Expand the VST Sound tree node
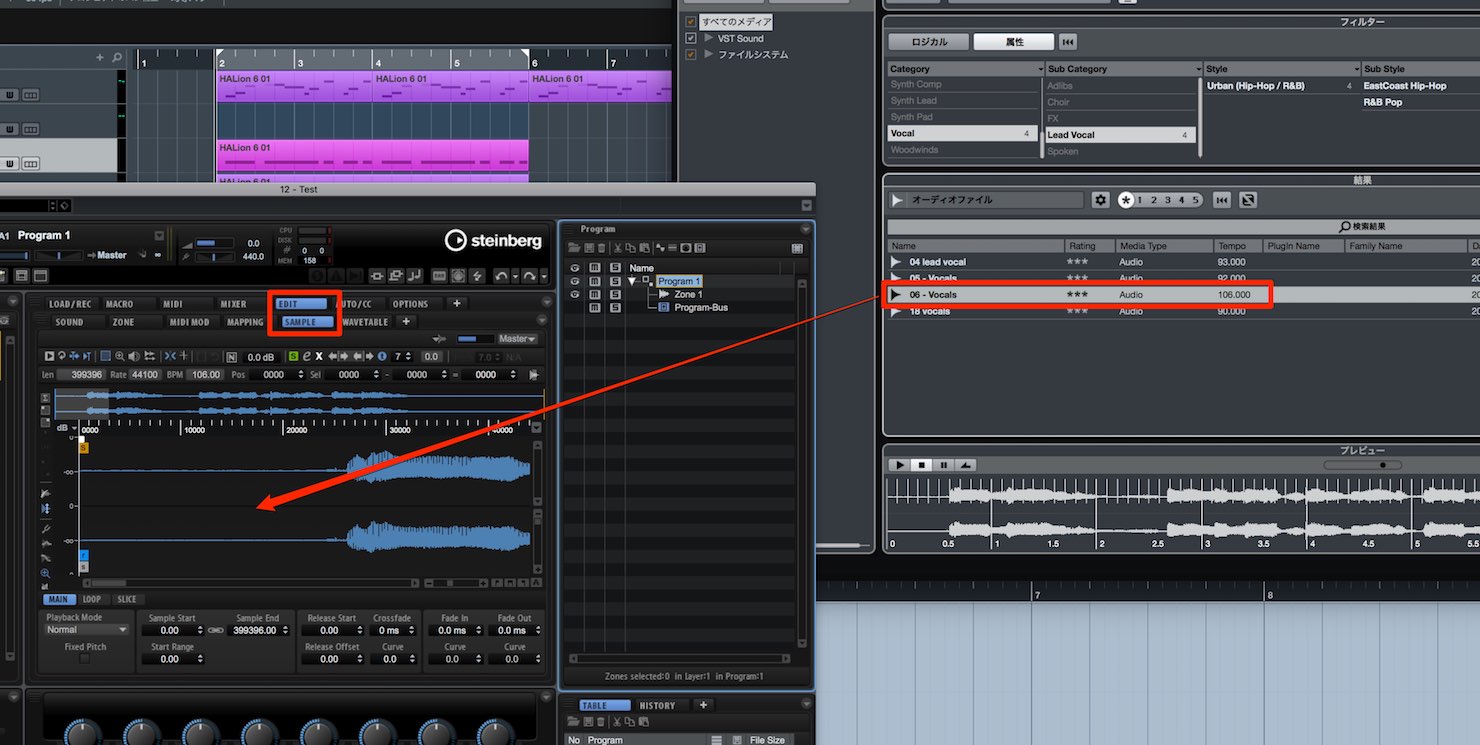The width and height of the screenshot is (1480, 745). 709,38
